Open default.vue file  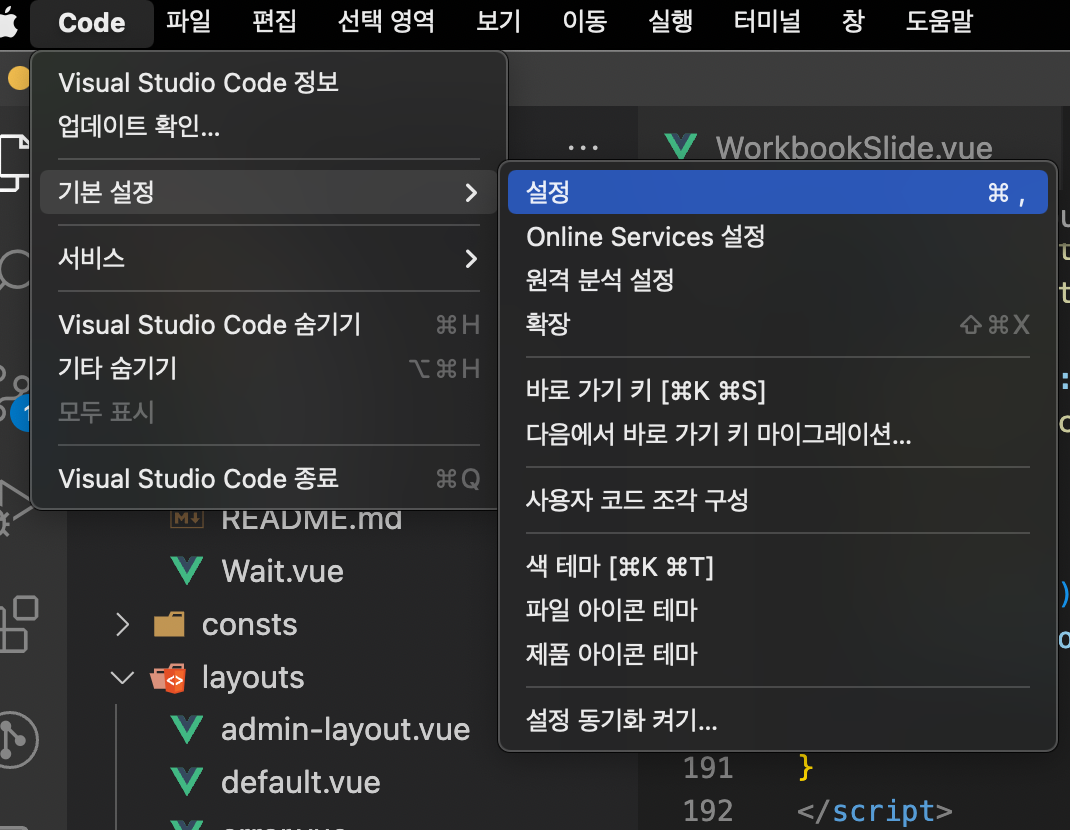click(x=301, y=782)
